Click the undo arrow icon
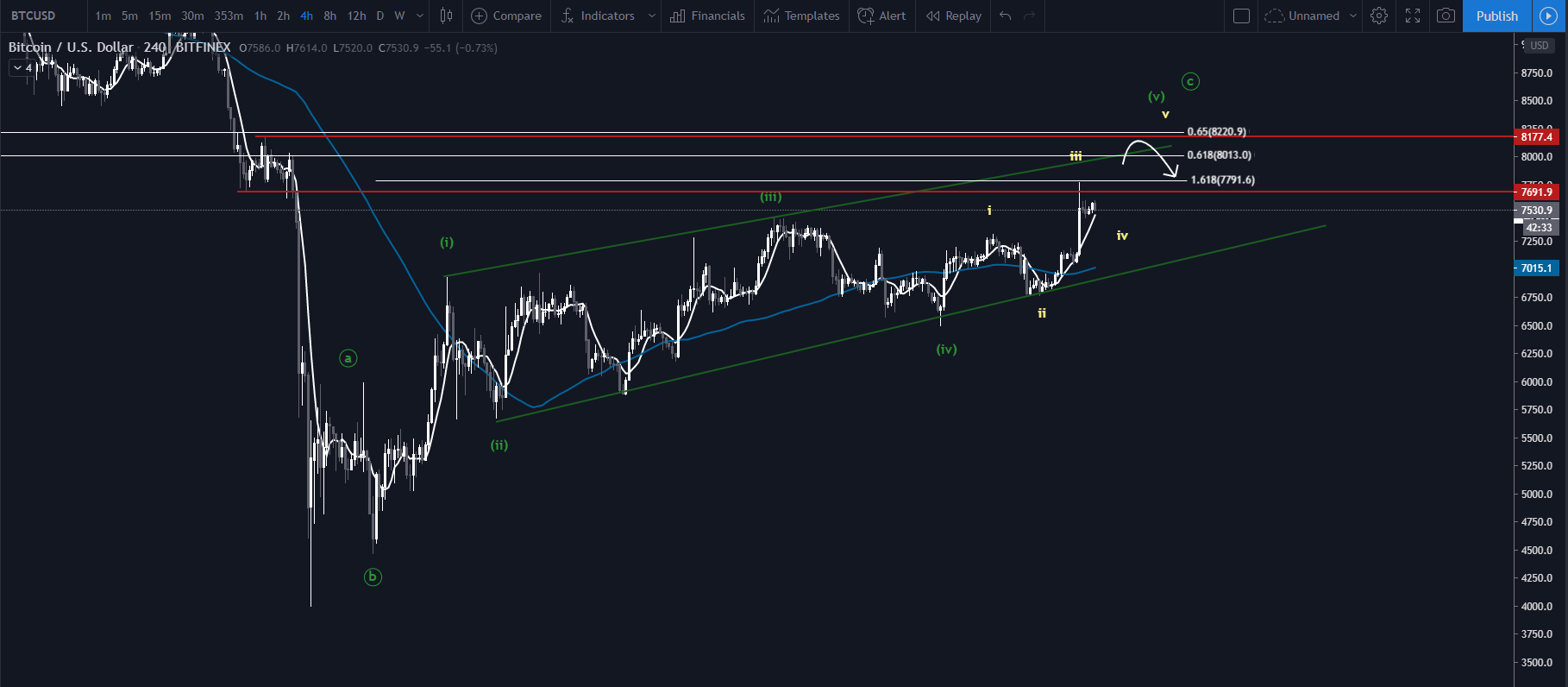The width and height of the screenshot is (1568, 687). pos(1006,16)
